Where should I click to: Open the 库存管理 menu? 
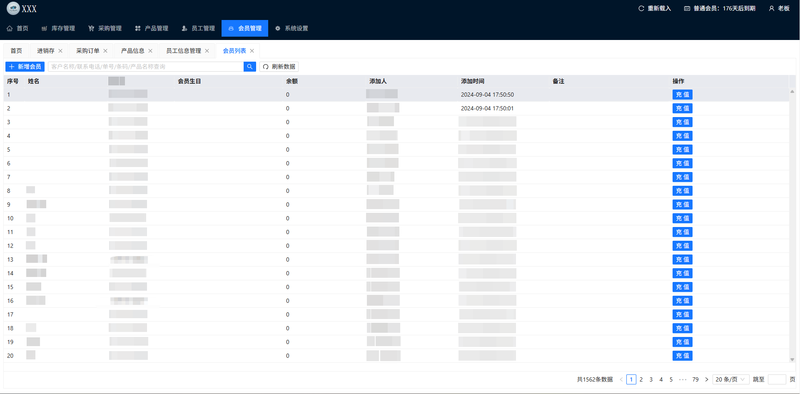coord(58,29)
